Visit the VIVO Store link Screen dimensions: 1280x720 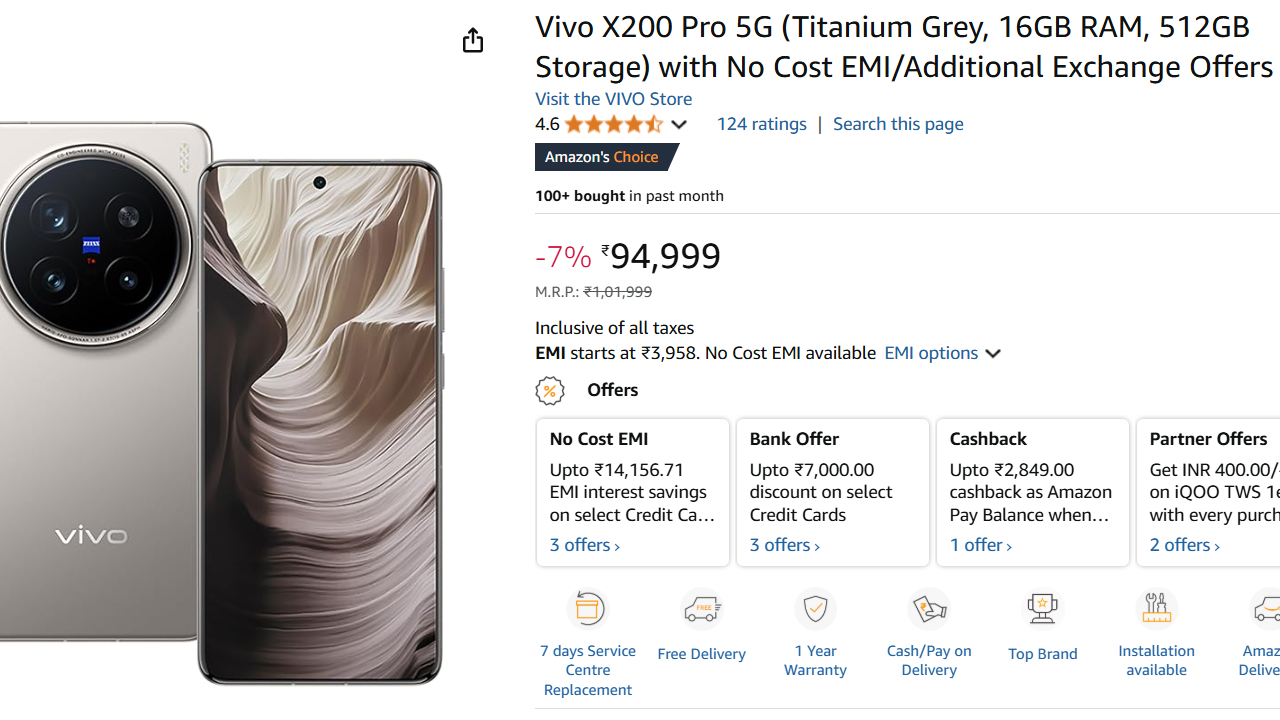[x=613, y=99]
